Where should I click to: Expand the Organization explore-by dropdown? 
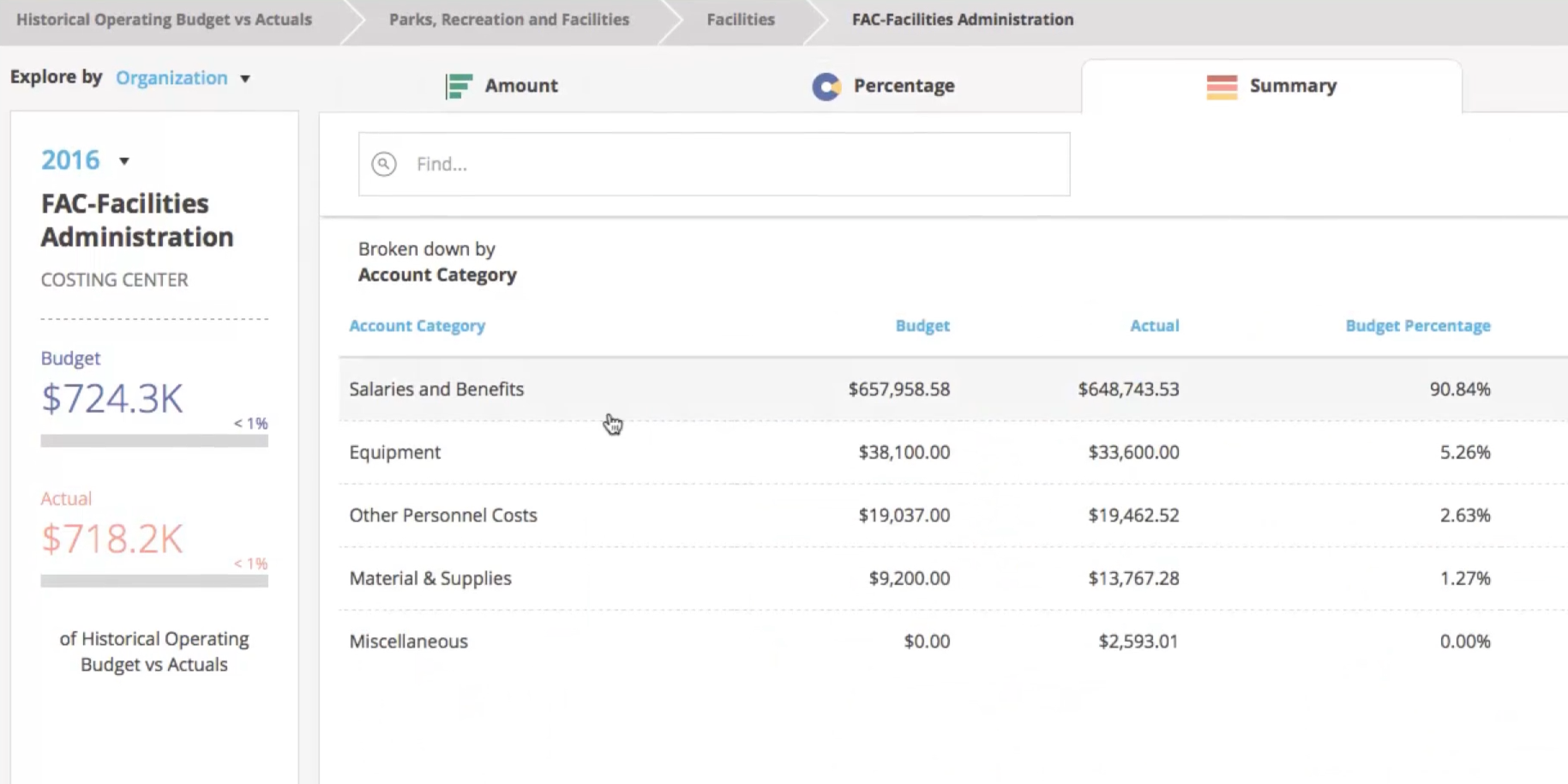(245, 79)
